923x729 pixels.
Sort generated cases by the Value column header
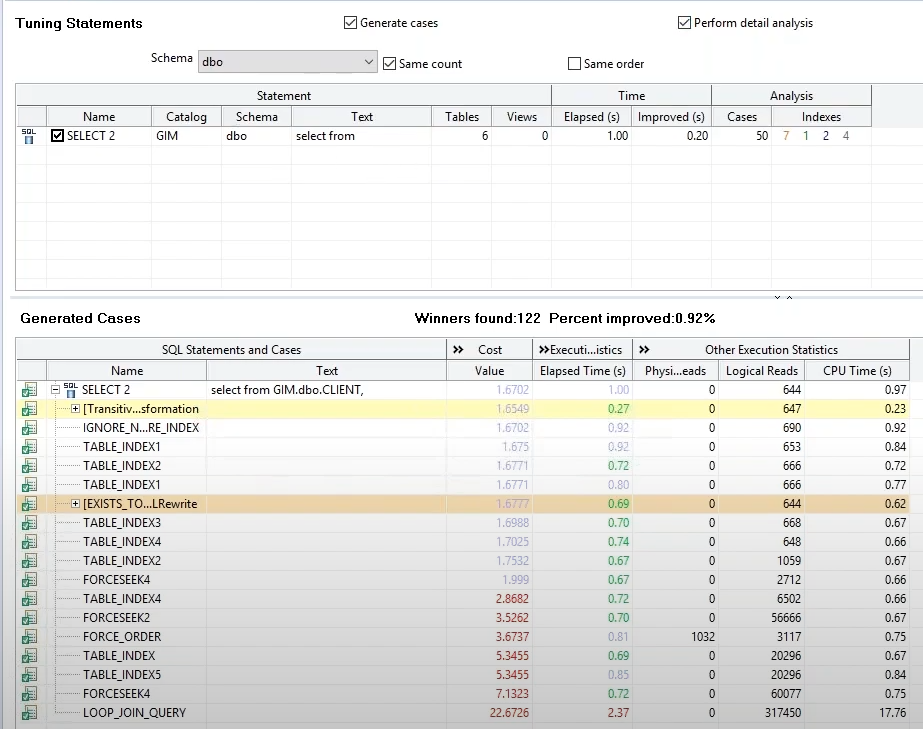[x=490, y=371]
